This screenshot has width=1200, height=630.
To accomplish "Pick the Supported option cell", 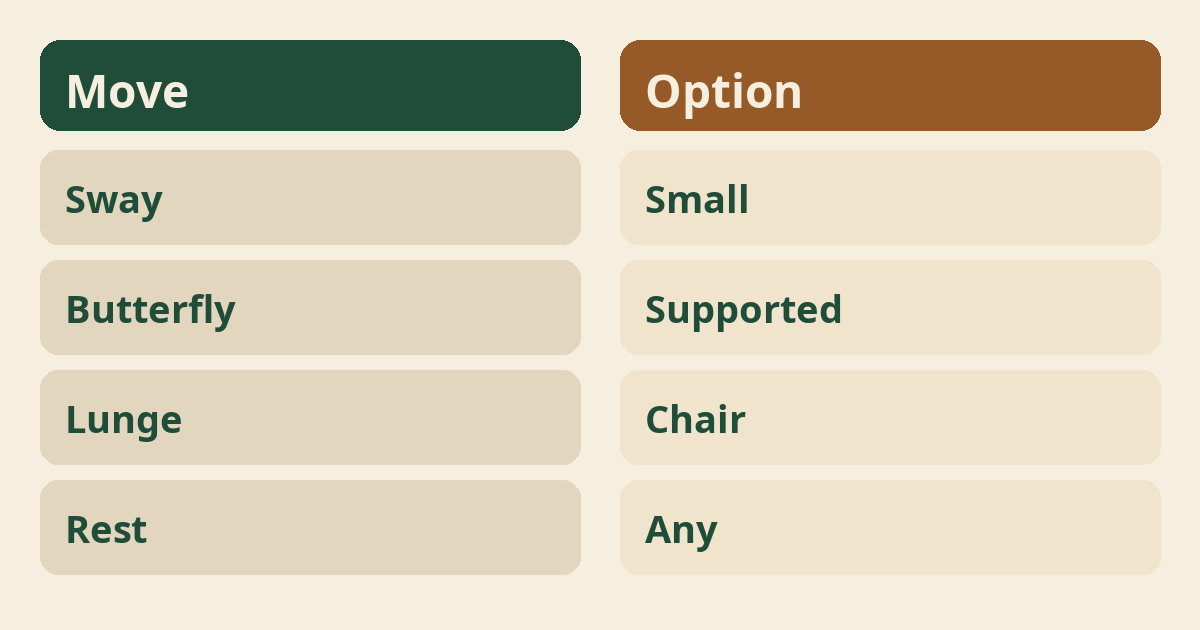I will coord(890,307).
